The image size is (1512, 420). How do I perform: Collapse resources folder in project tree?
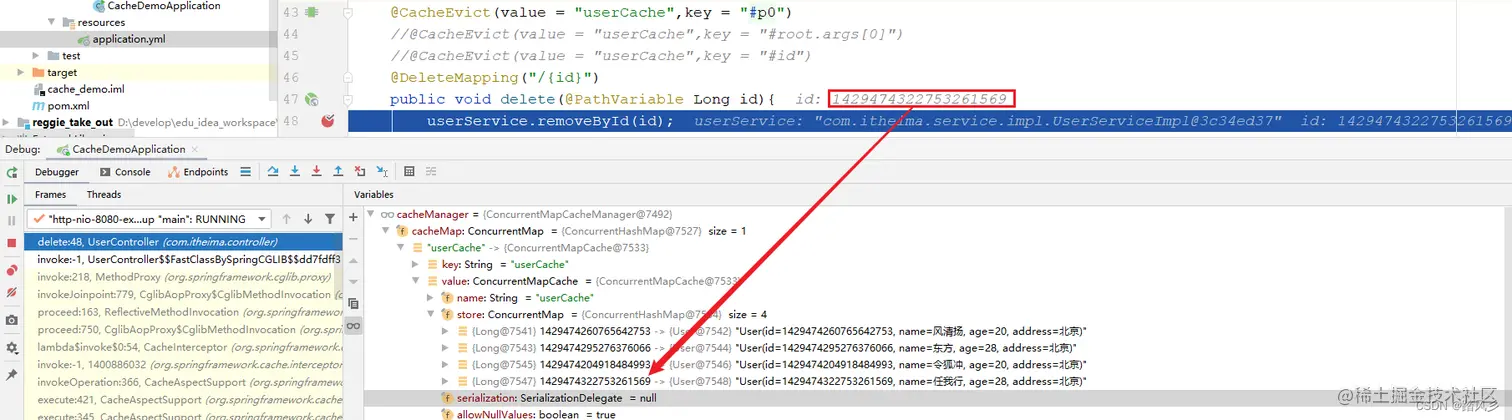click(x=52, y=22)
